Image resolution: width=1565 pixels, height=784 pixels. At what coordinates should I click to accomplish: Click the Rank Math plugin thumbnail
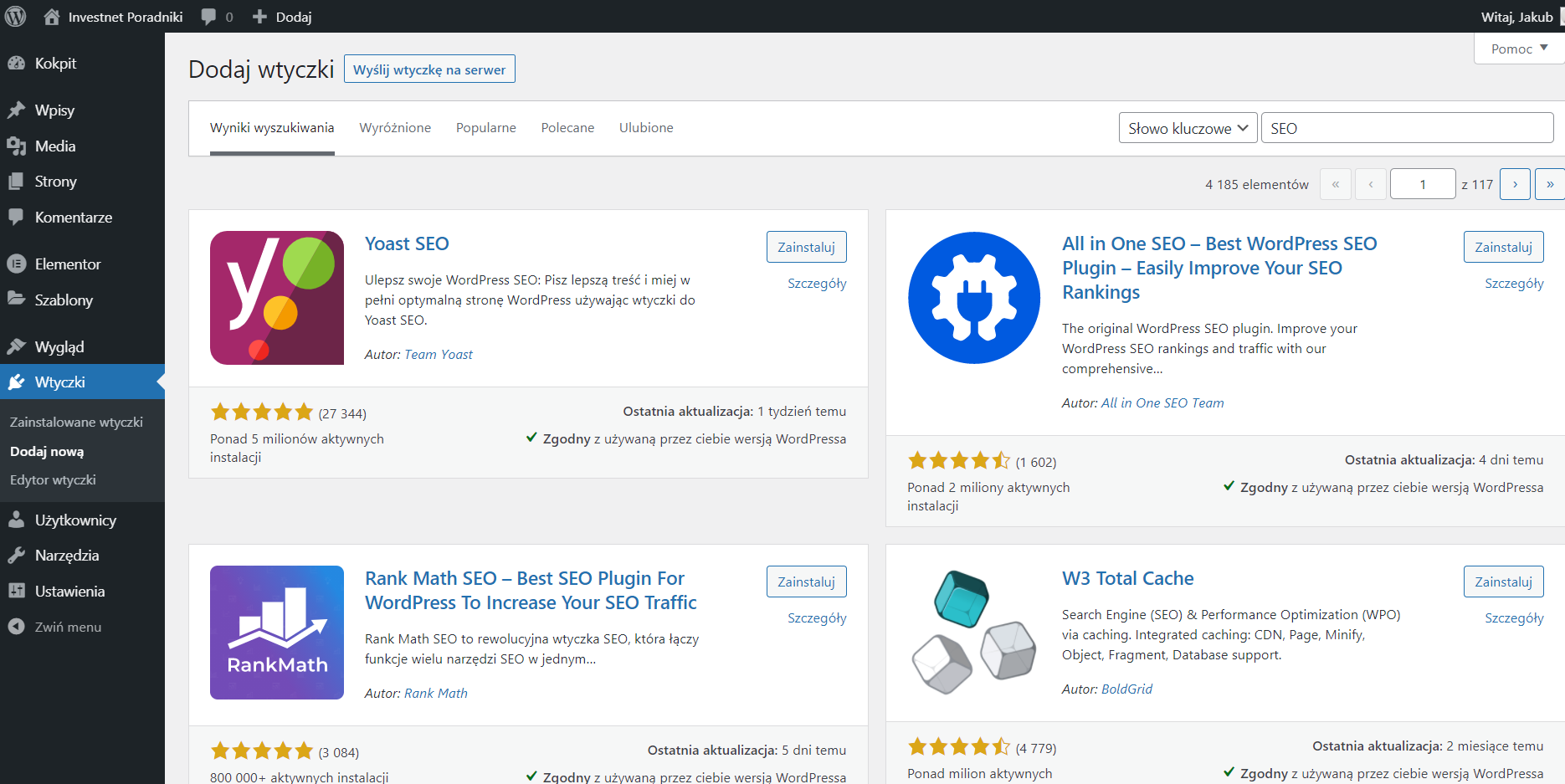pyautogui.click(x=277, y=633)
